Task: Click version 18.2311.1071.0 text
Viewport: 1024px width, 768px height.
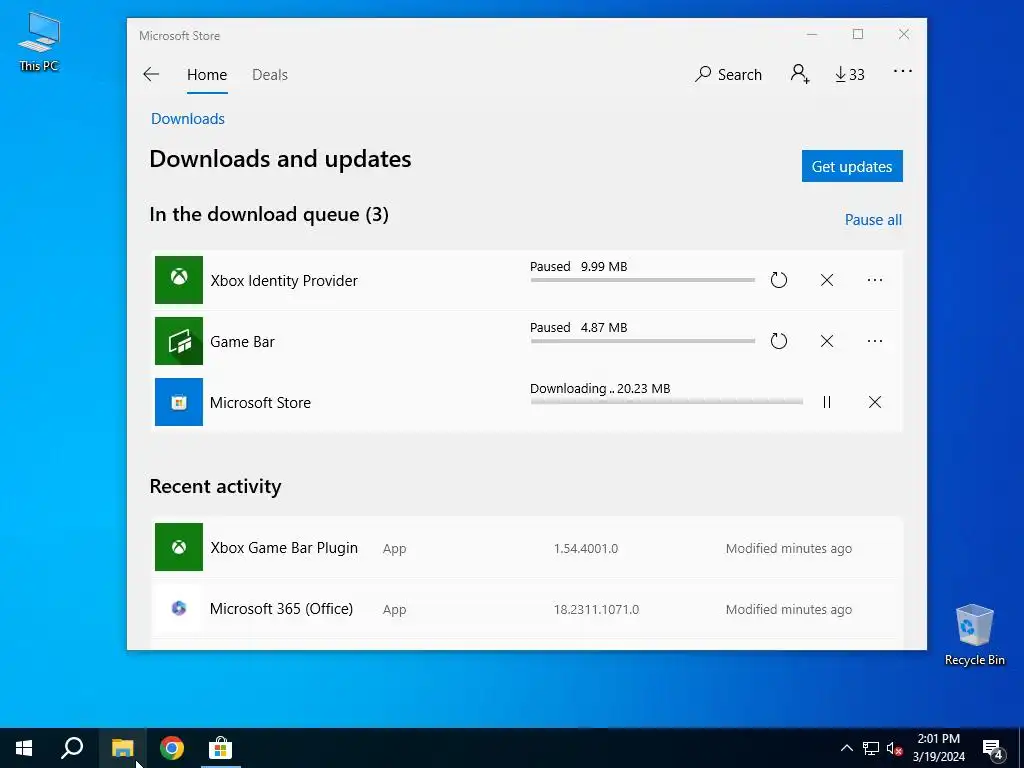Action: pyautogui.click(x=596, y=609)
